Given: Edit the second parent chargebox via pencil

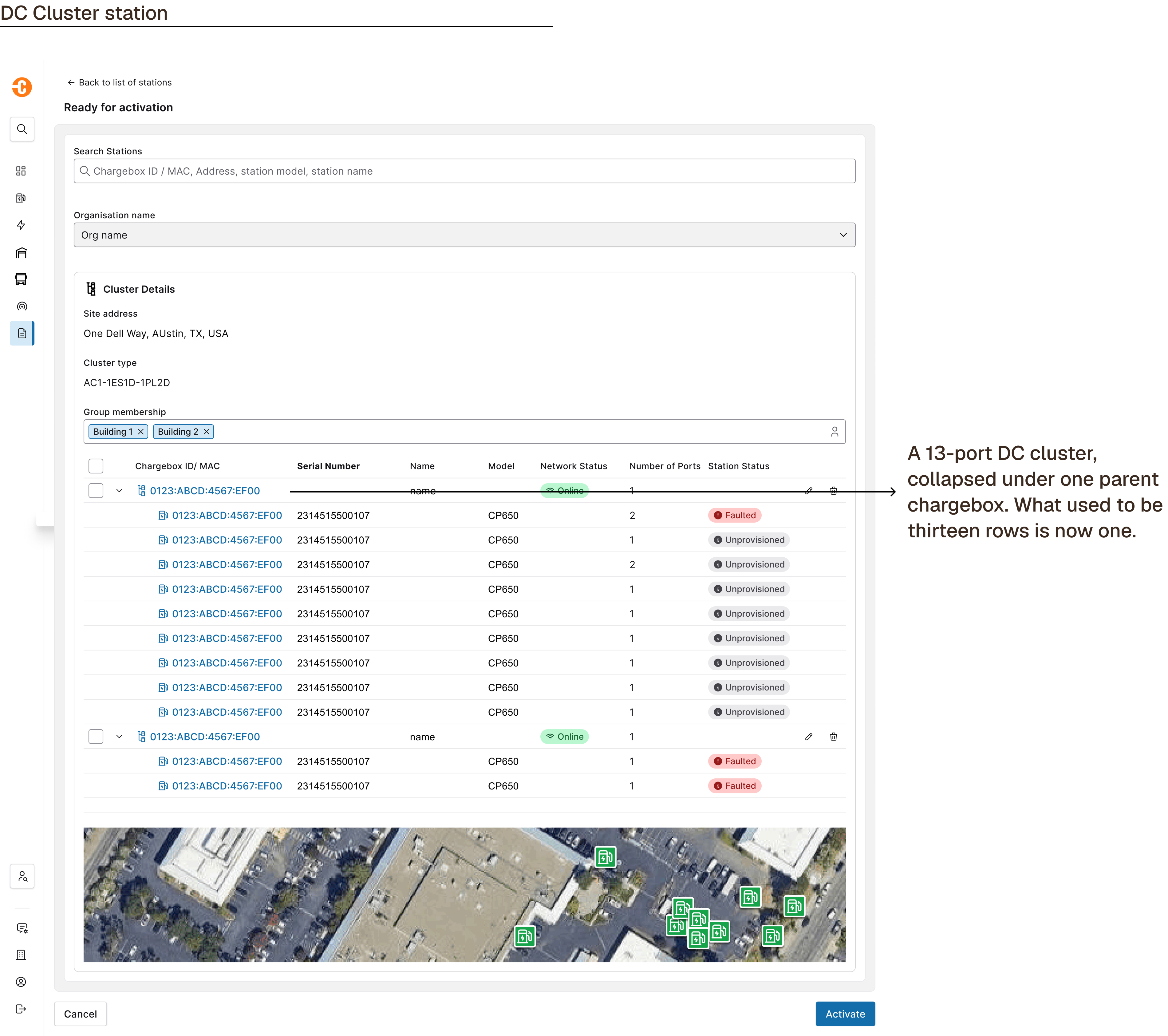Looking at the screenshot, I should 809,737.
